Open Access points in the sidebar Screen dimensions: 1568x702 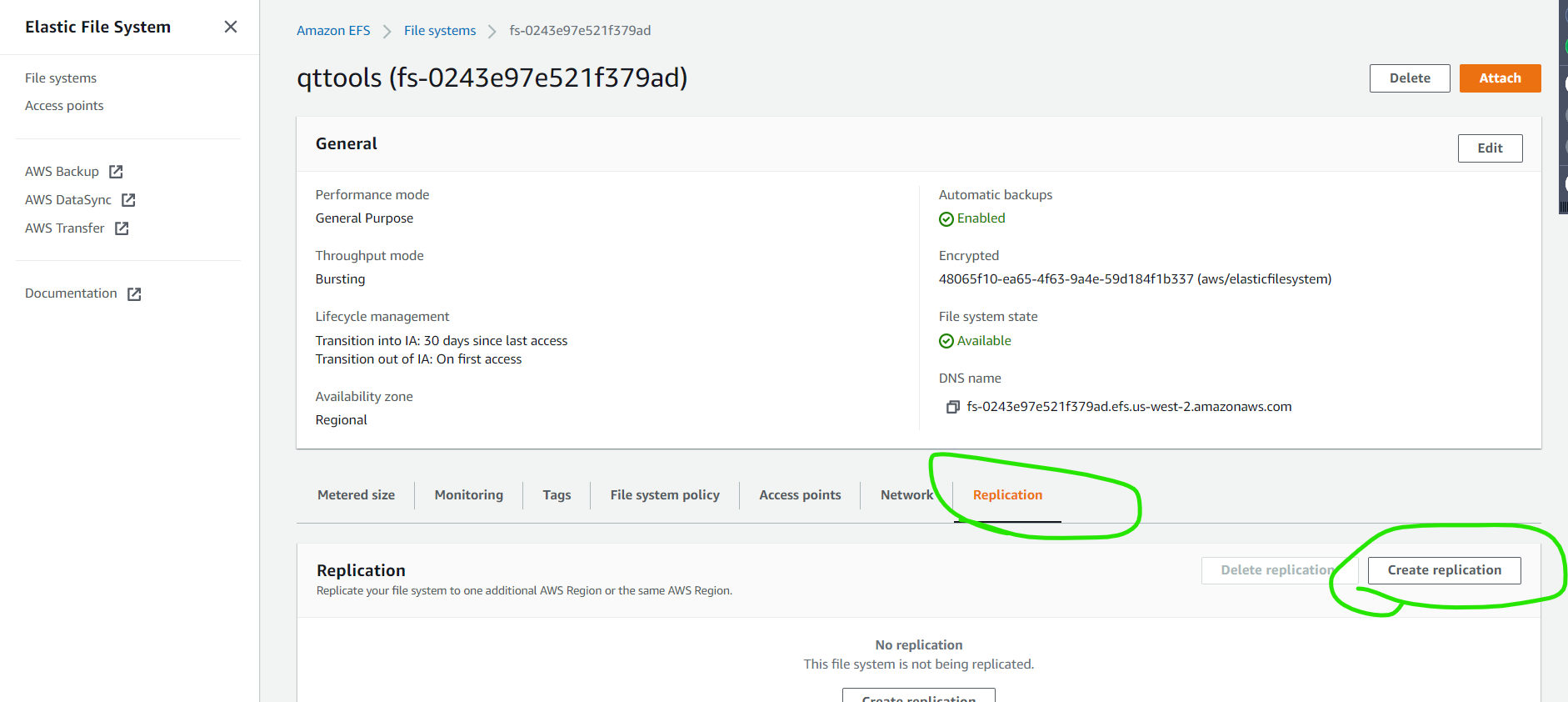point(64,105)
